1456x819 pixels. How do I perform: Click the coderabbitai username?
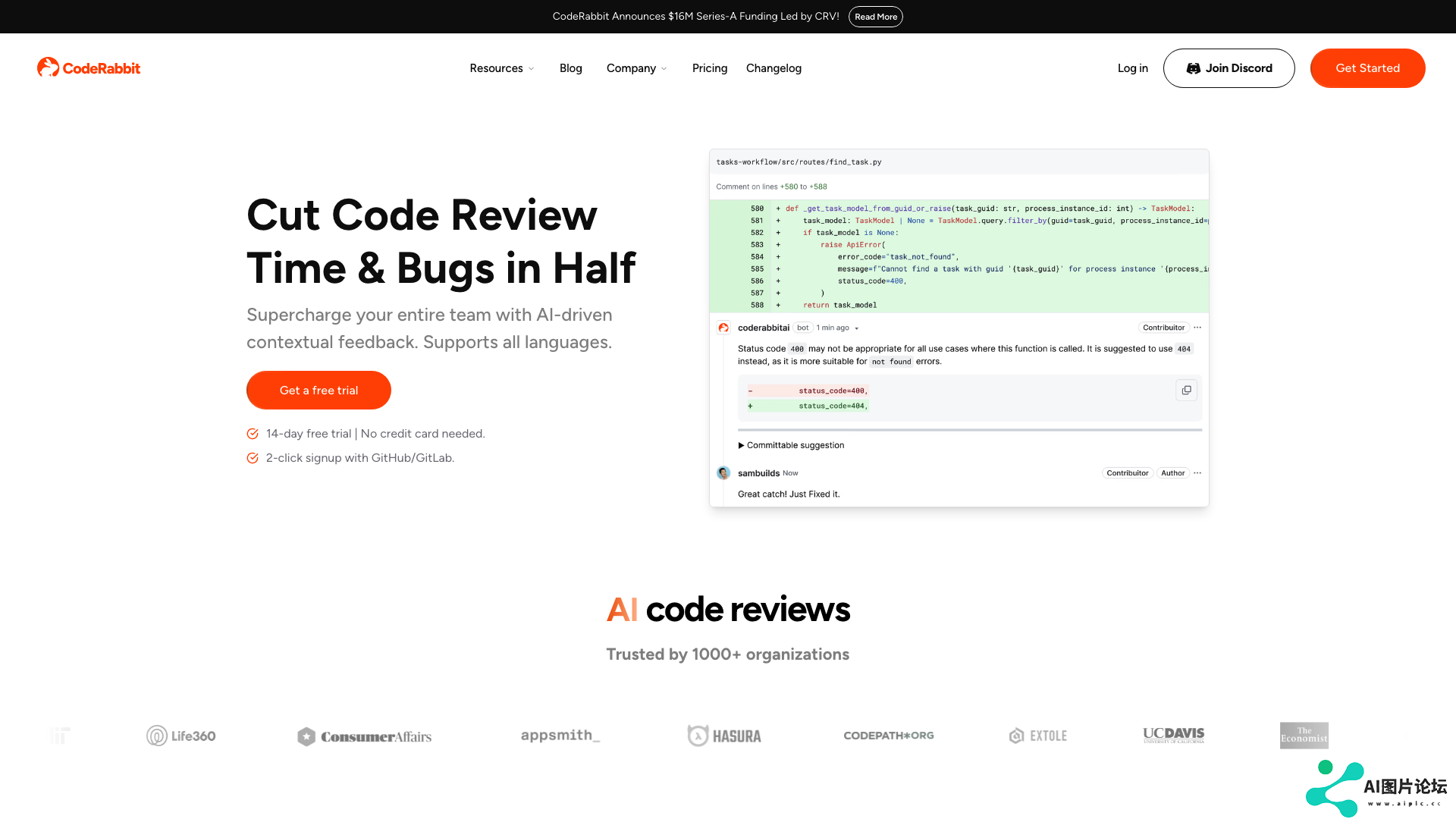tap(764, 328)
